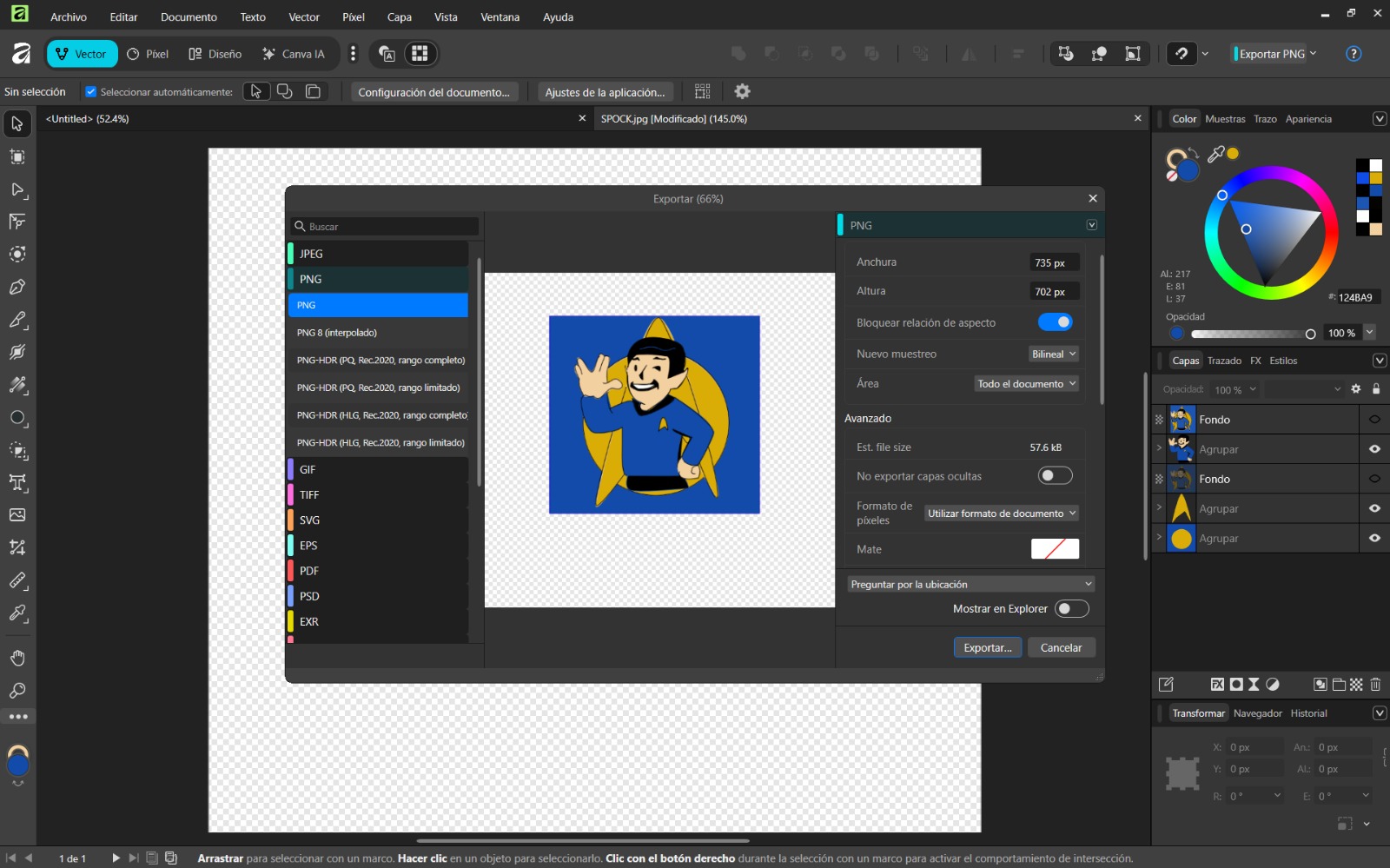Pick the Vector Brush tool
1390x868 pixels.
coord(17,352)
